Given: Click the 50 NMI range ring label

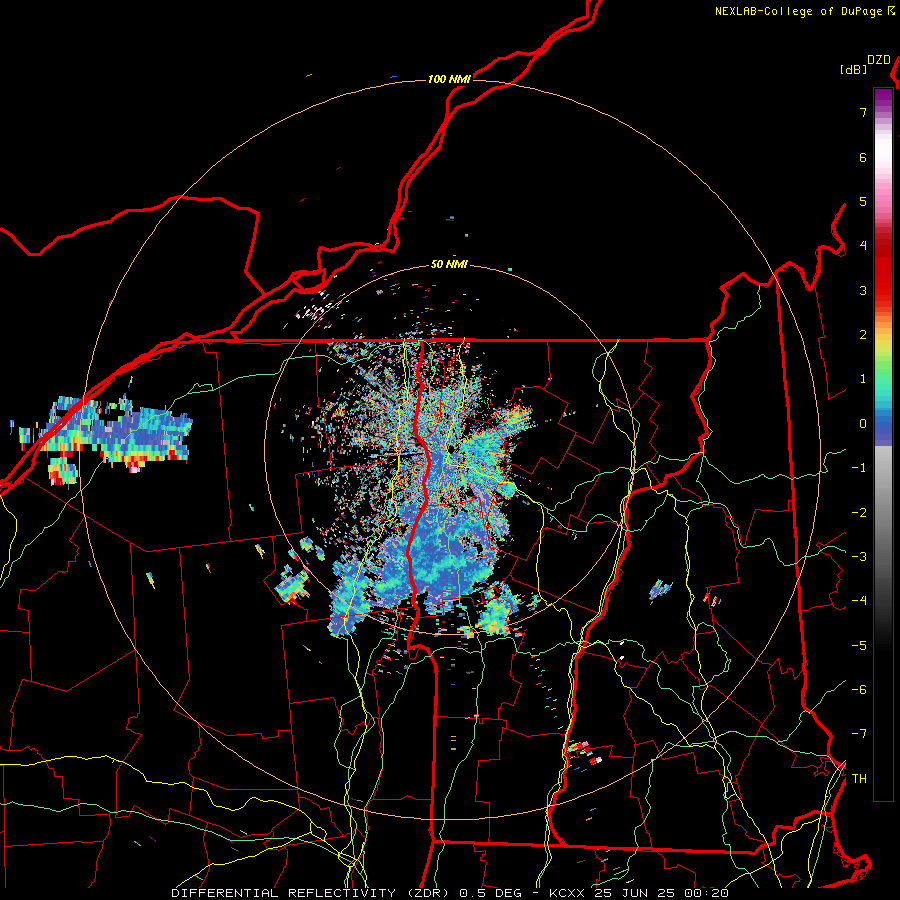Looking at the screenshot, I should click(449, 264).
